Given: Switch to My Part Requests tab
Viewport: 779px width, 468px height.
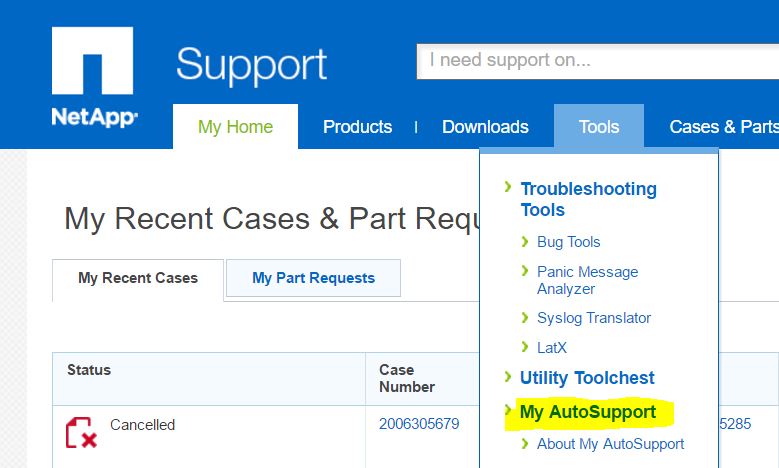Looking at the screenshot, I should [x=313, y=278].
